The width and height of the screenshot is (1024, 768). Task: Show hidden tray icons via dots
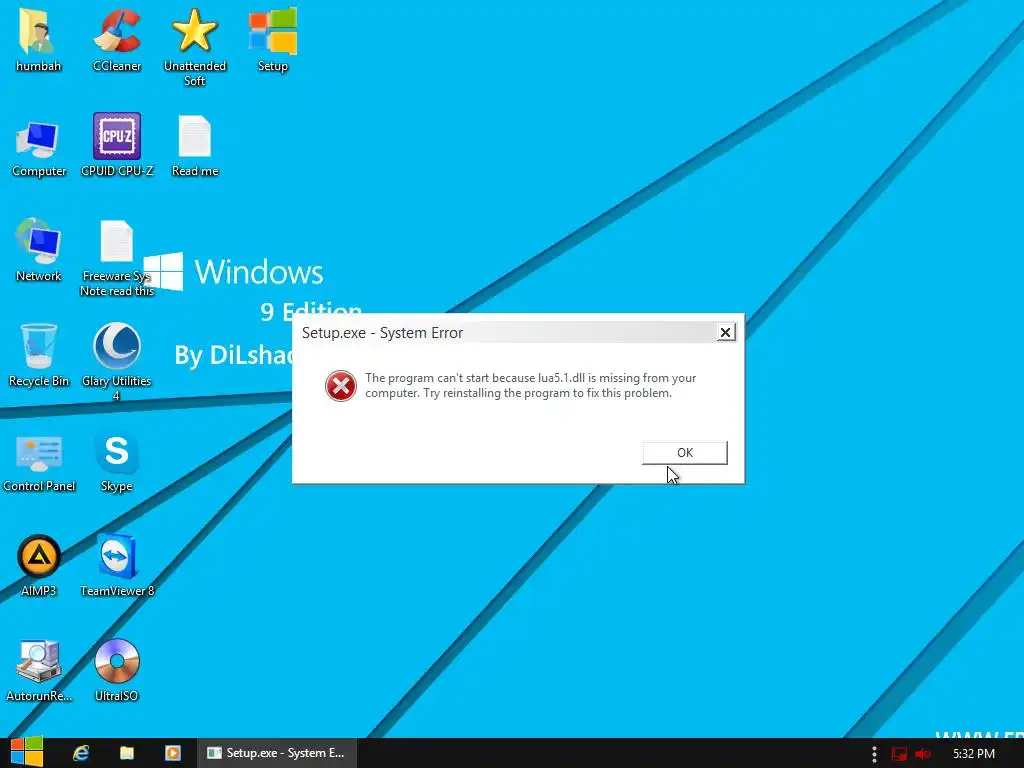tap(874, 754)
